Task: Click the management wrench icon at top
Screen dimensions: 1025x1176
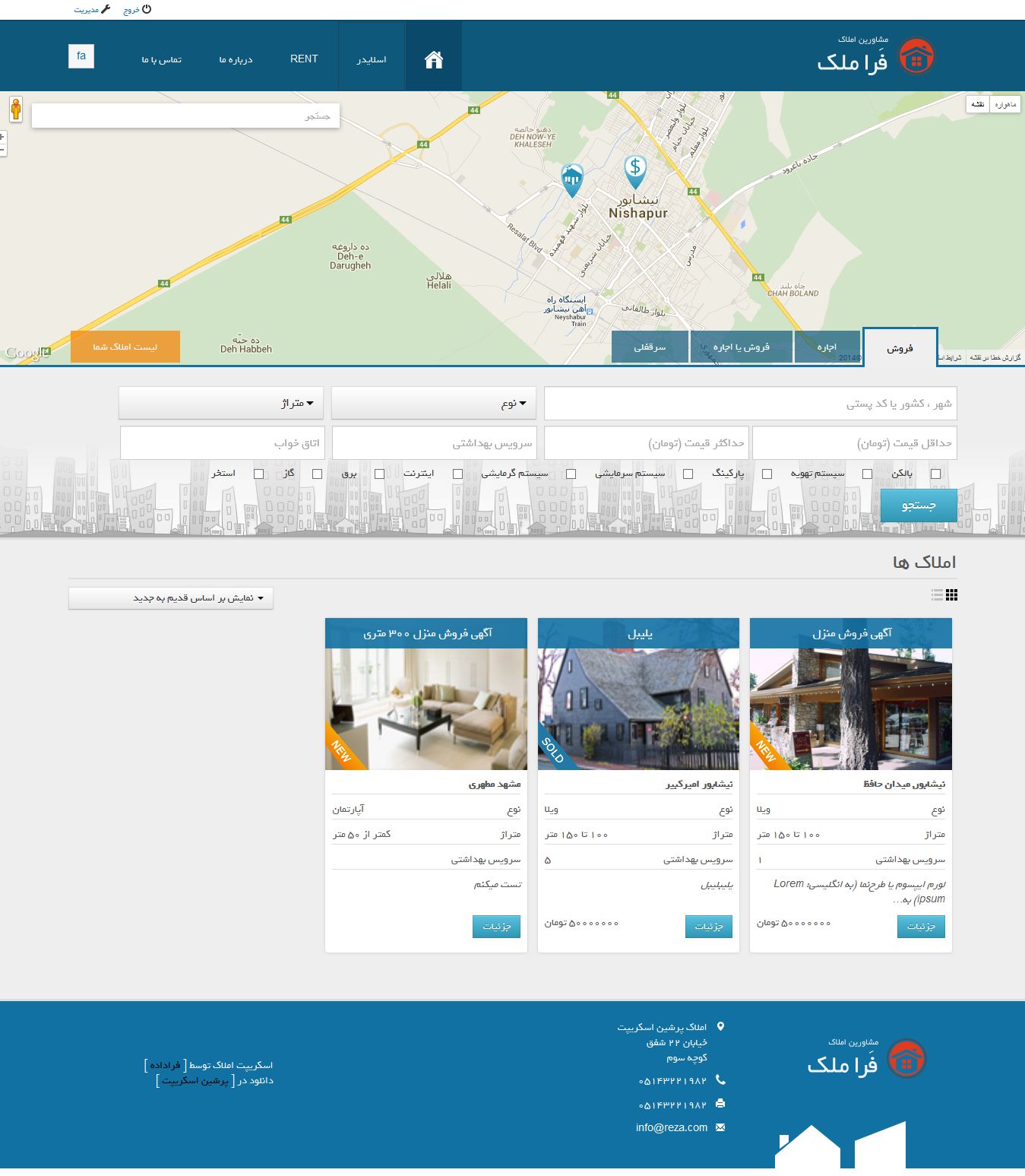Action: [x=106, y=9]
